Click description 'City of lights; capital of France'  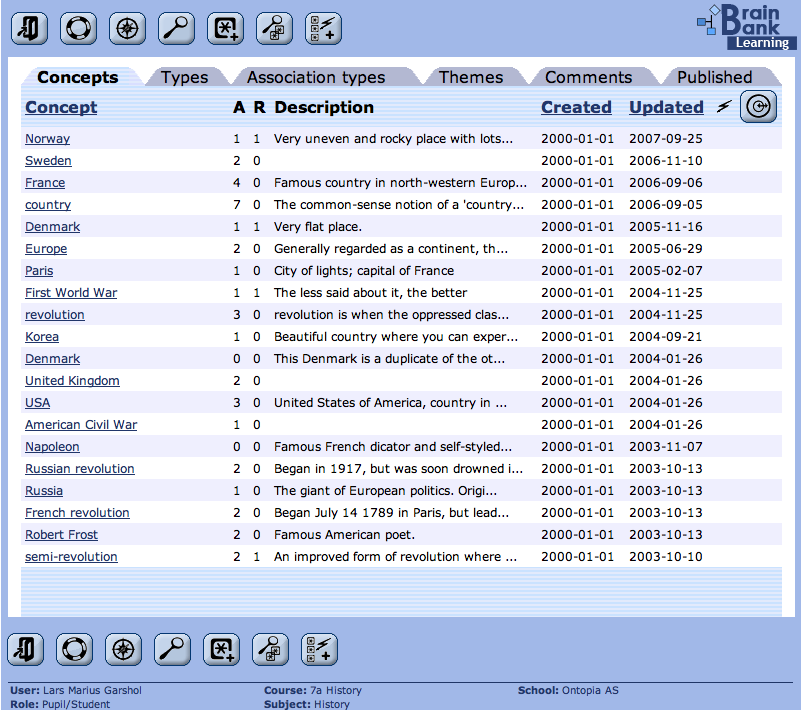pos(364,271)
